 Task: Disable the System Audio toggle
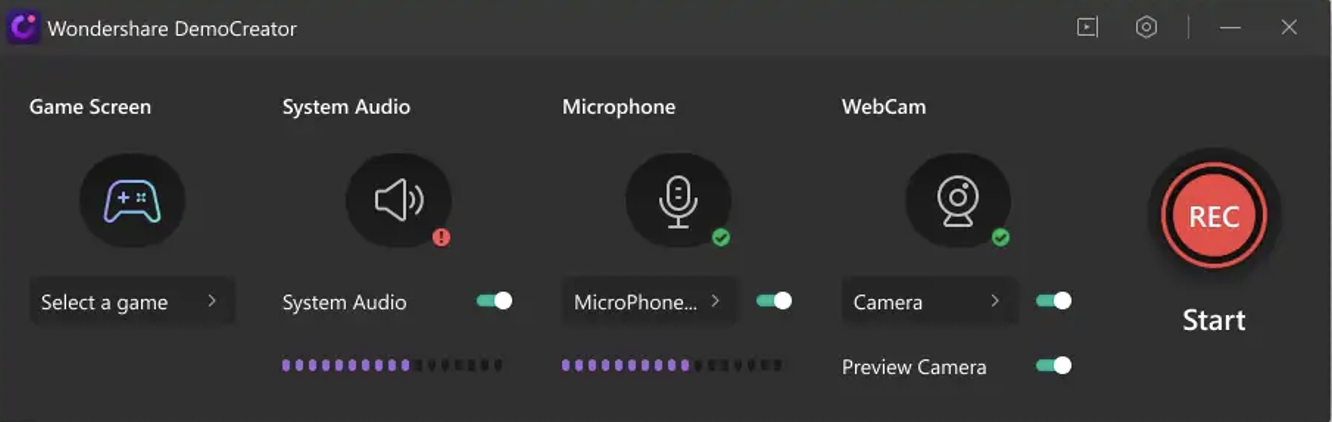494,301
